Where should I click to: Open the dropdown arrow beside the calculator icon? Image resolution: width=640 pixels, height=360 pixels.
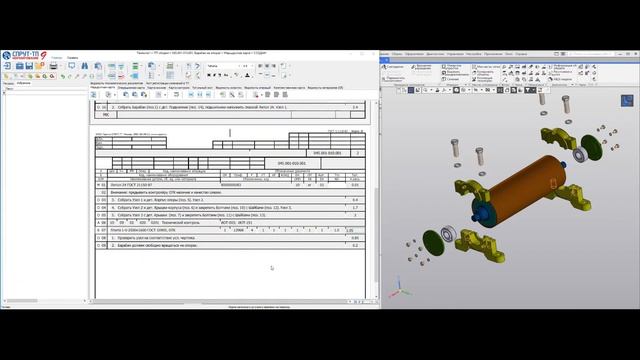coord(177,65)
